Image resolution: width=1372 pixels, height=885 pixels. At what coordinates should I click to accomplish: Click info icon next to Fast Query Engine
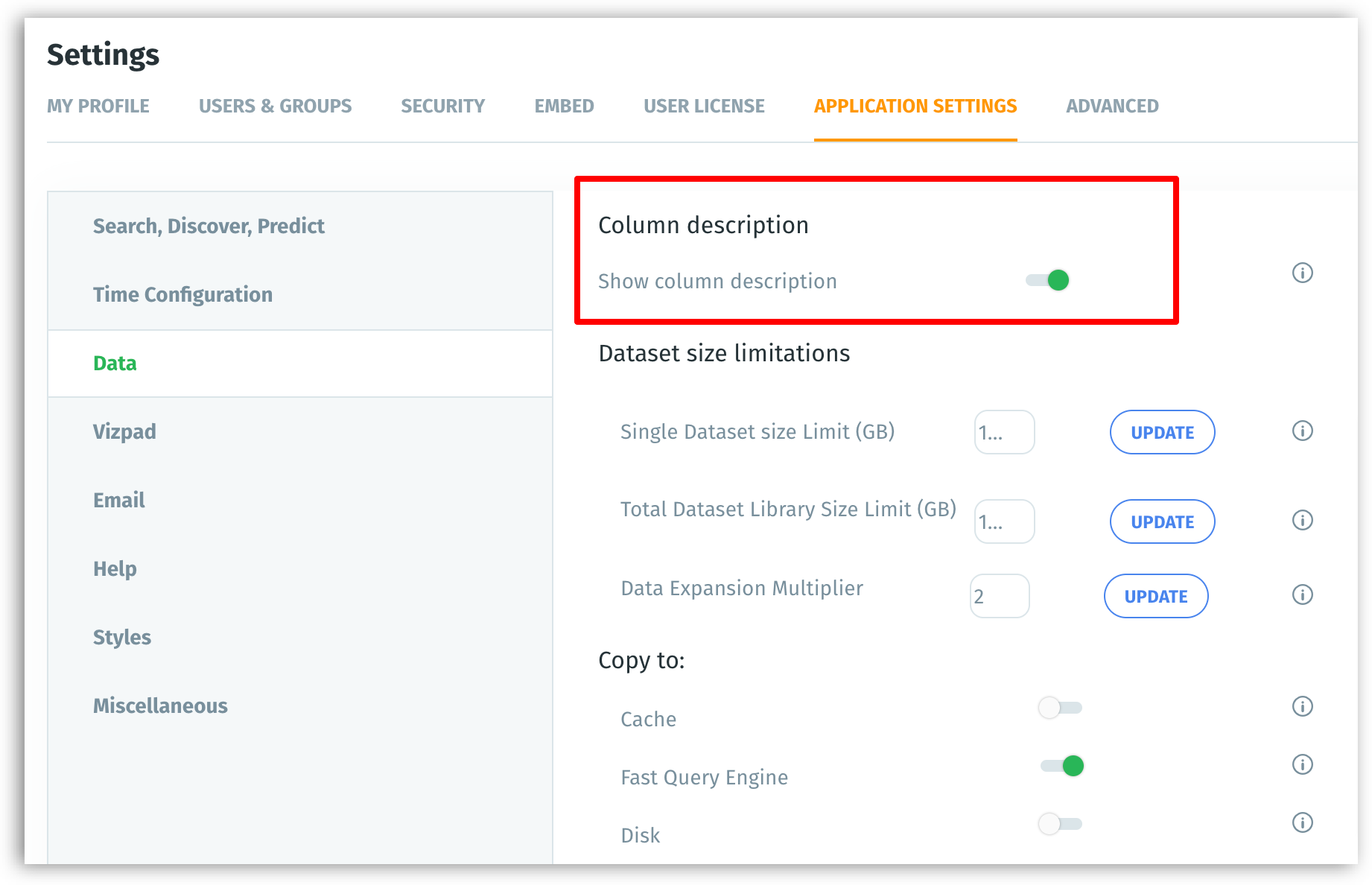click(x=1302, y=764)
